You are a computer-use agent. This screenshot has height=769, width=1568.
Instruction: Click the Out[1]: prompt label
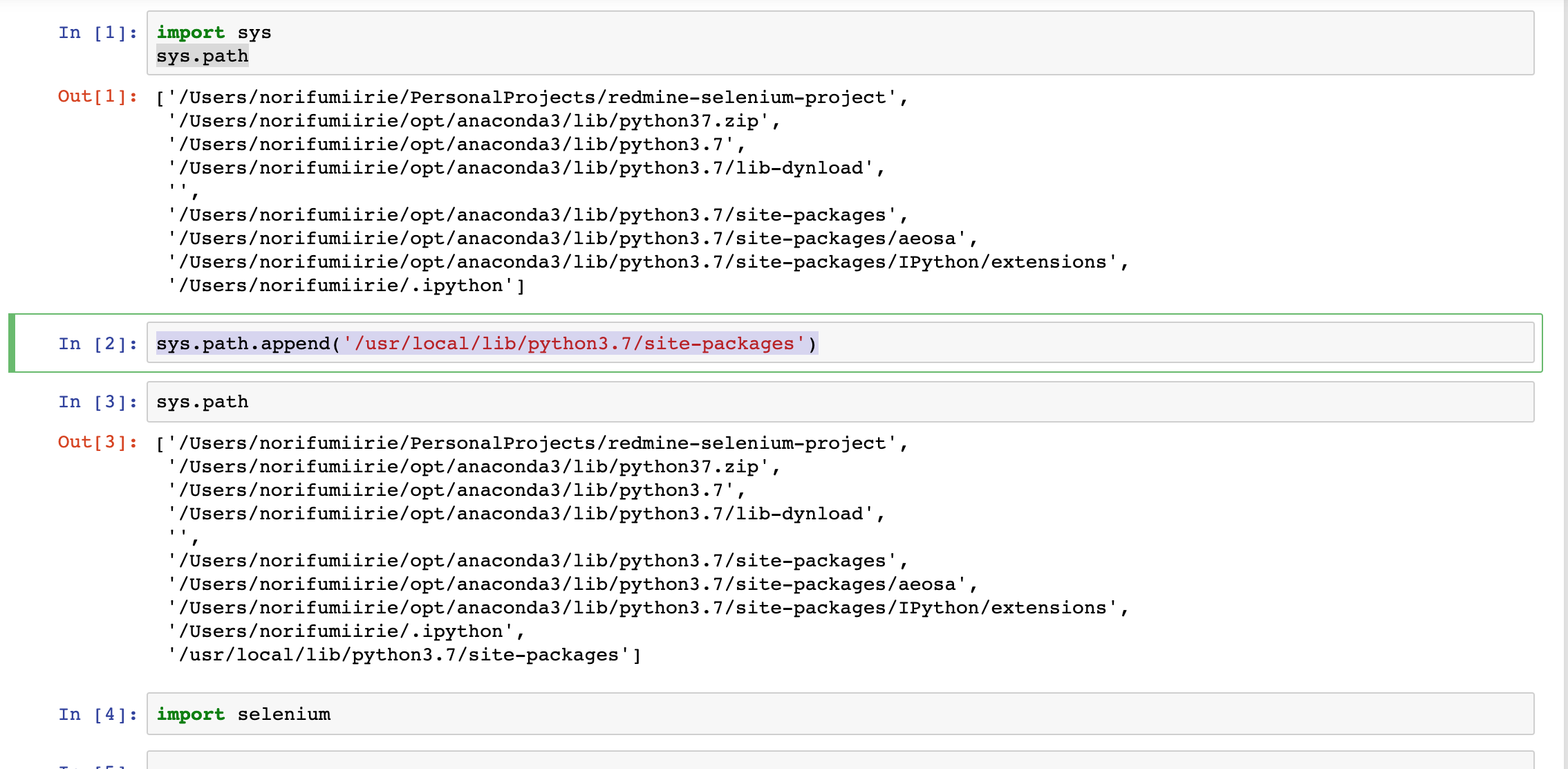coord(97,97)
